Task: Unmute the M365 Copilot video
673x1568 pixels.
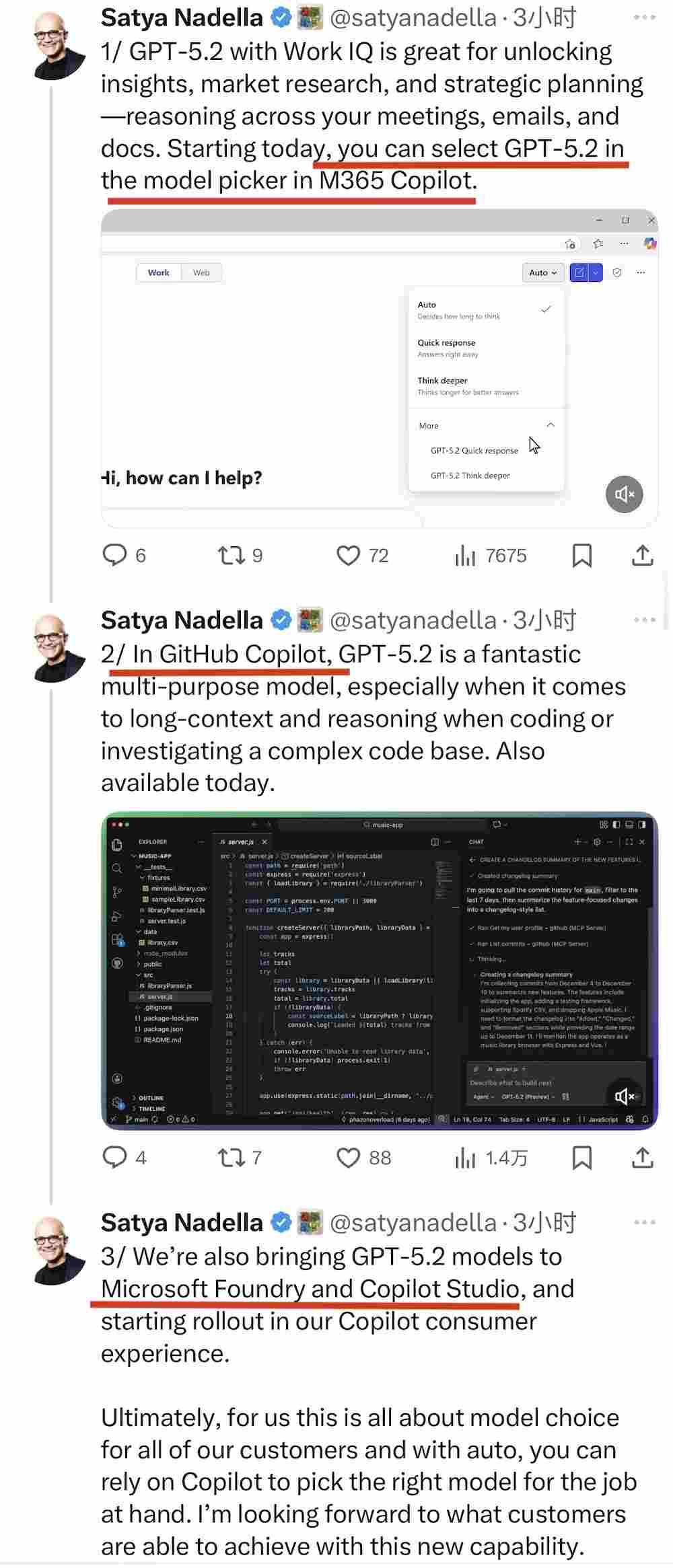Action: tap(625, 494)
